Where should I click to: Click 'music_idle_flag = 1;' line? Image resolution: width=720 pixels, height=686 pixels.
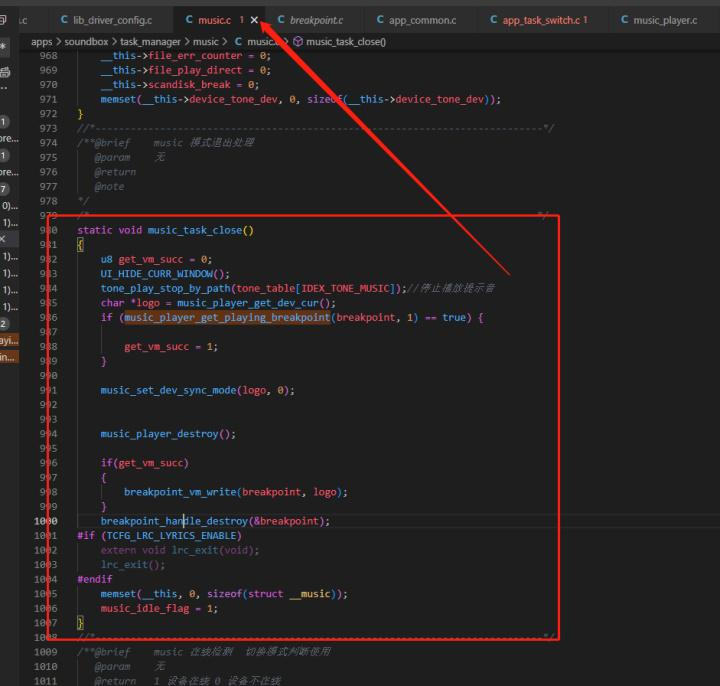159,608
